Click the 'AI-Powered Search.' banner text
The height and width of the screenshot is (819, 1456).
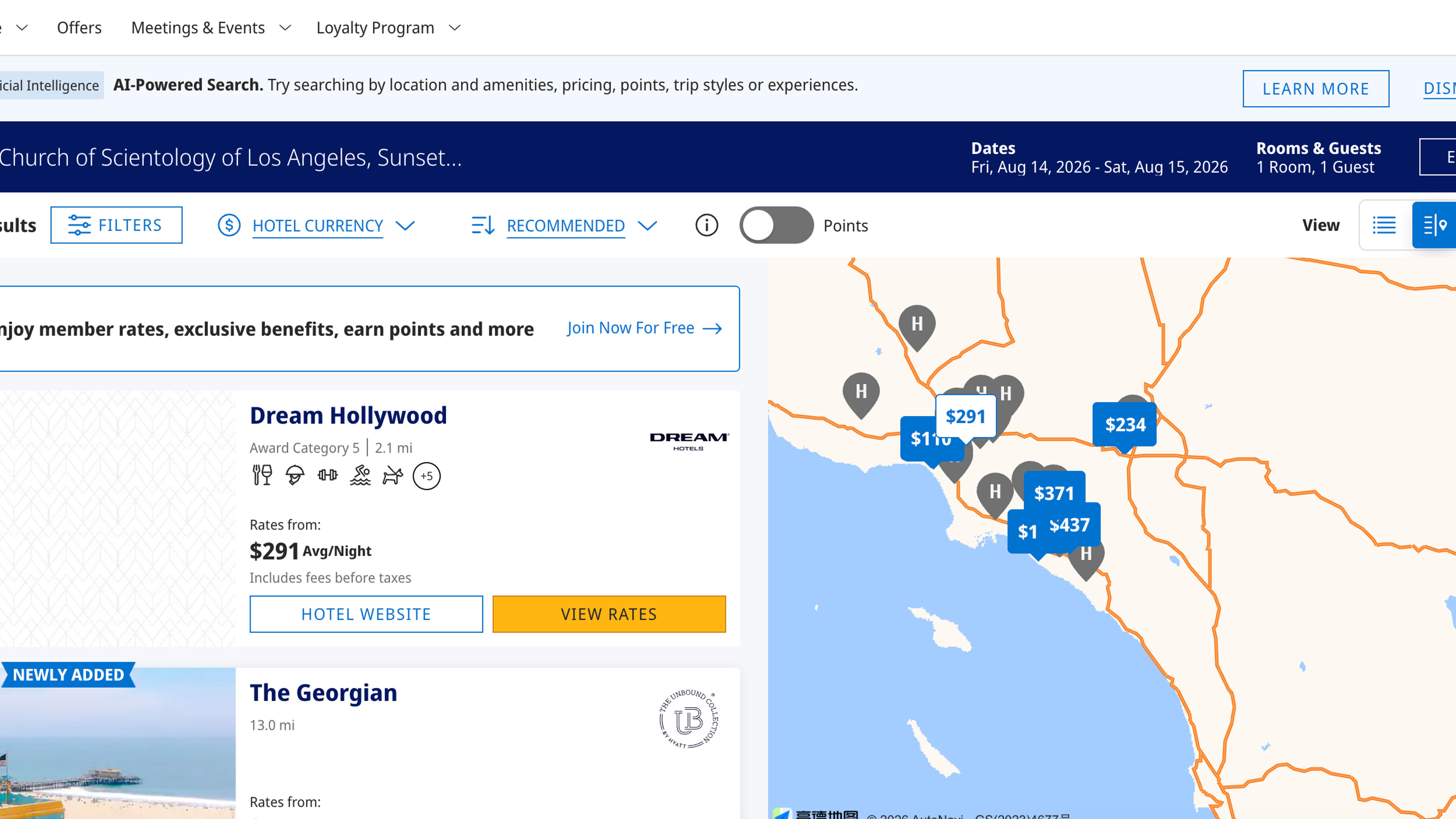188,85
